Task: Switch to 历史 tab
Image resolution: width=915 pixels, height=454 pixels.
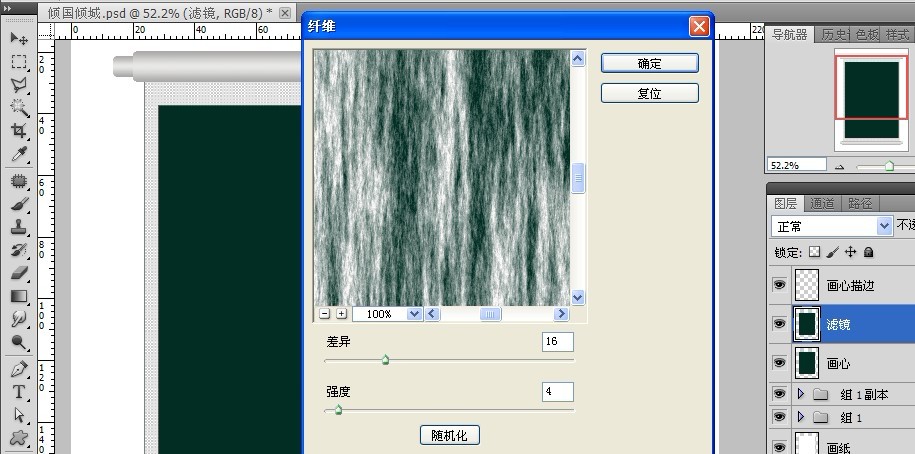Action: tap(833, 34)
